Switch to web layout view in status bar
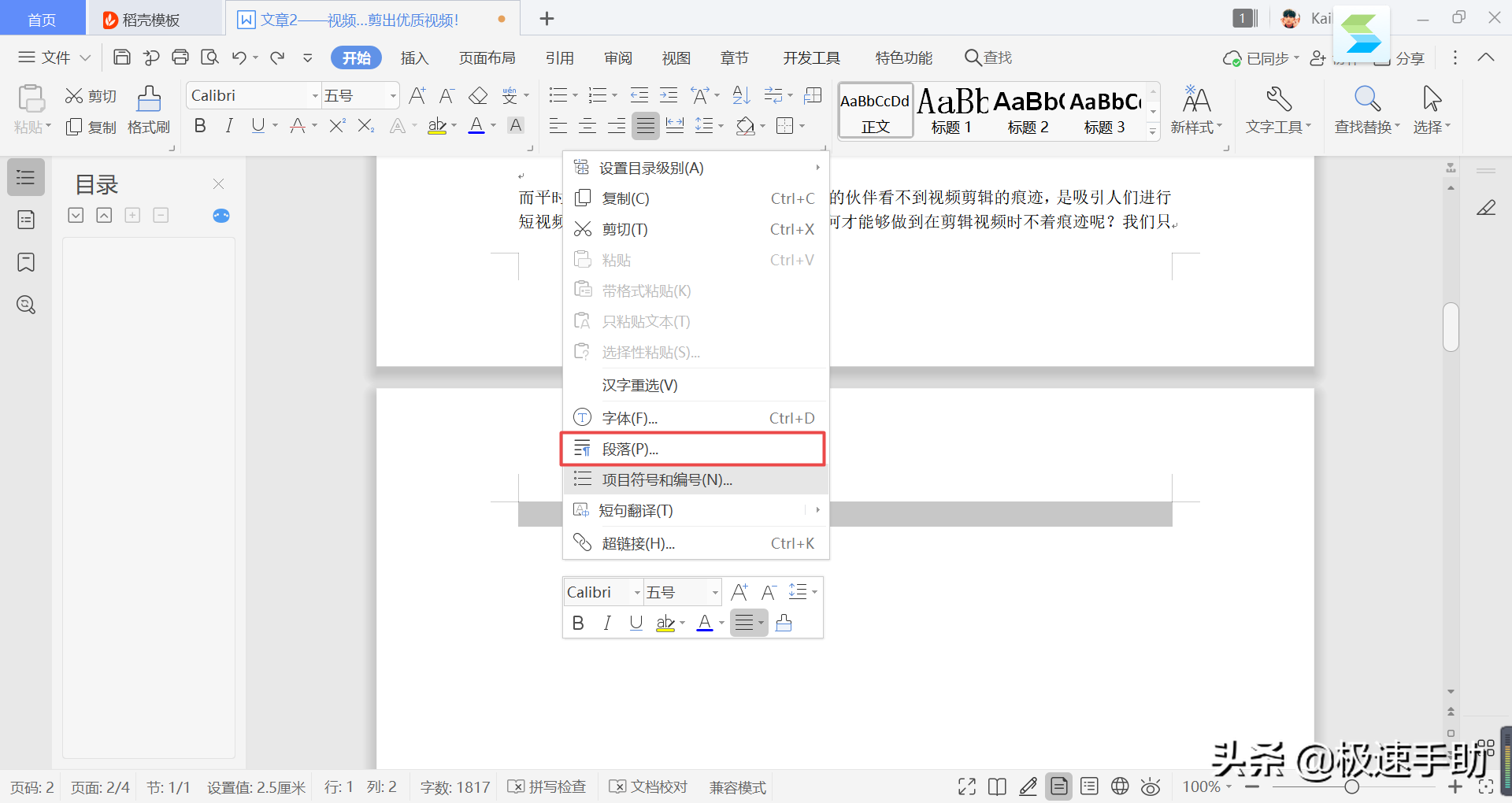The width and height of the screenshot is (1512, 803). tap(1120, 786)
